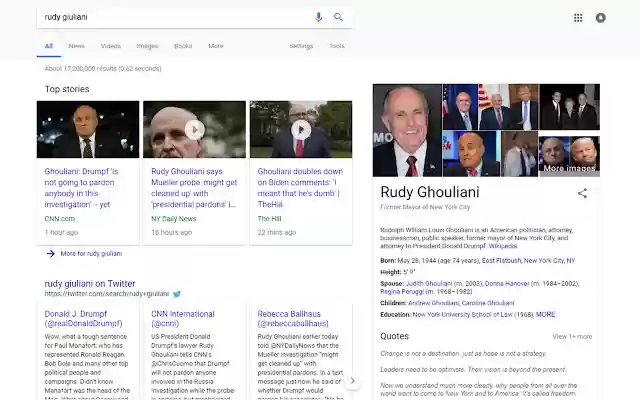Open child Caroline Ghouliani link
Screen dimensions: 640x400
pos(488,303)
